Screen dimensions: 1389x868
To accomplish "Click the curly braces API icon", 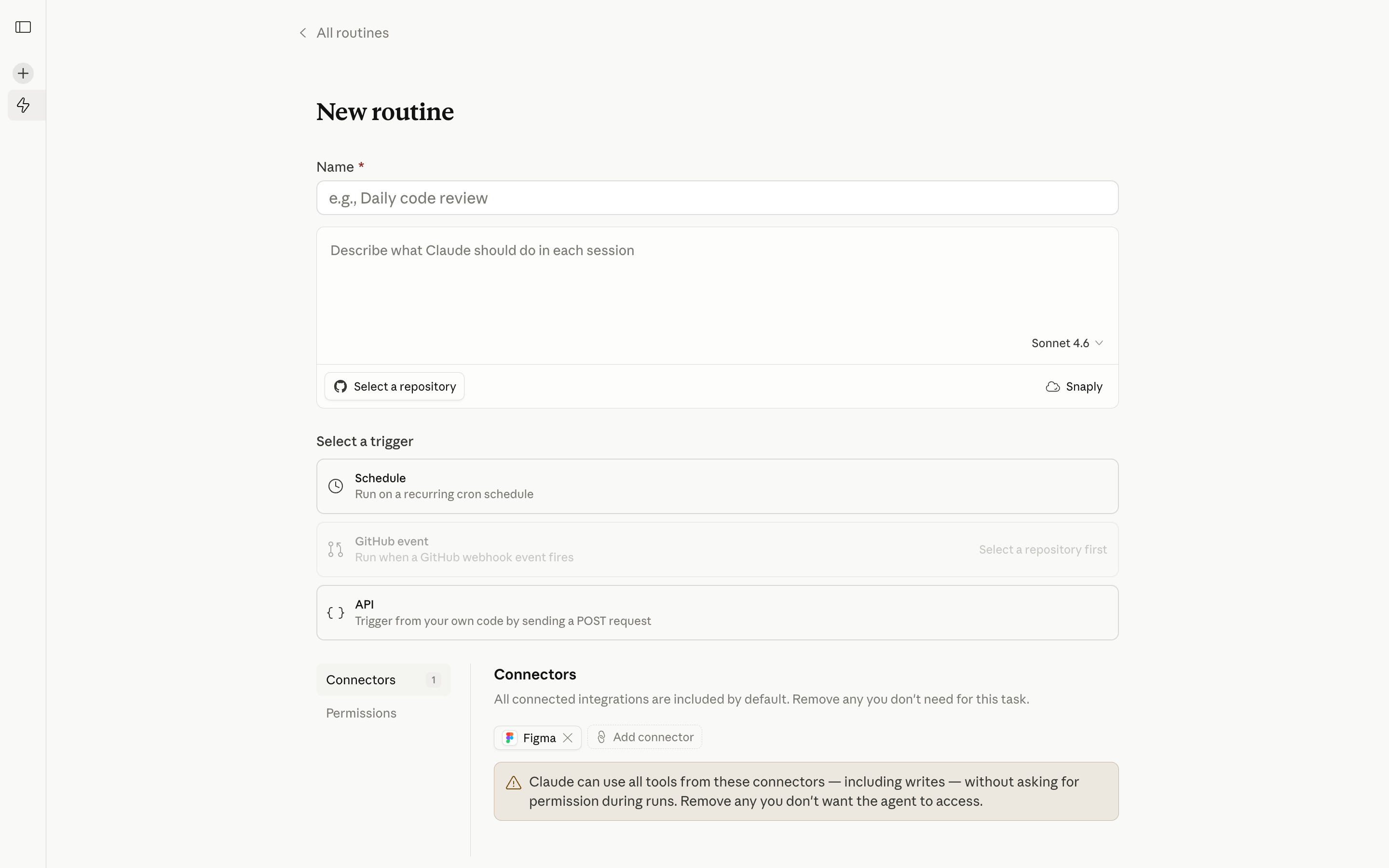I will pyautogui.click(x=336, y=612).
